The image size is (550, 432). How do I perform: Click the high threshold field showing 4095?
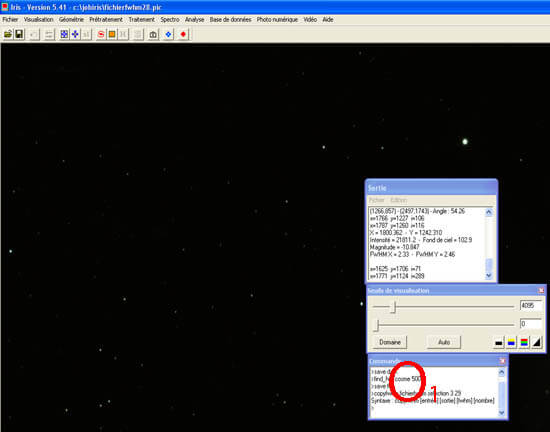click(x=531, y=306)
